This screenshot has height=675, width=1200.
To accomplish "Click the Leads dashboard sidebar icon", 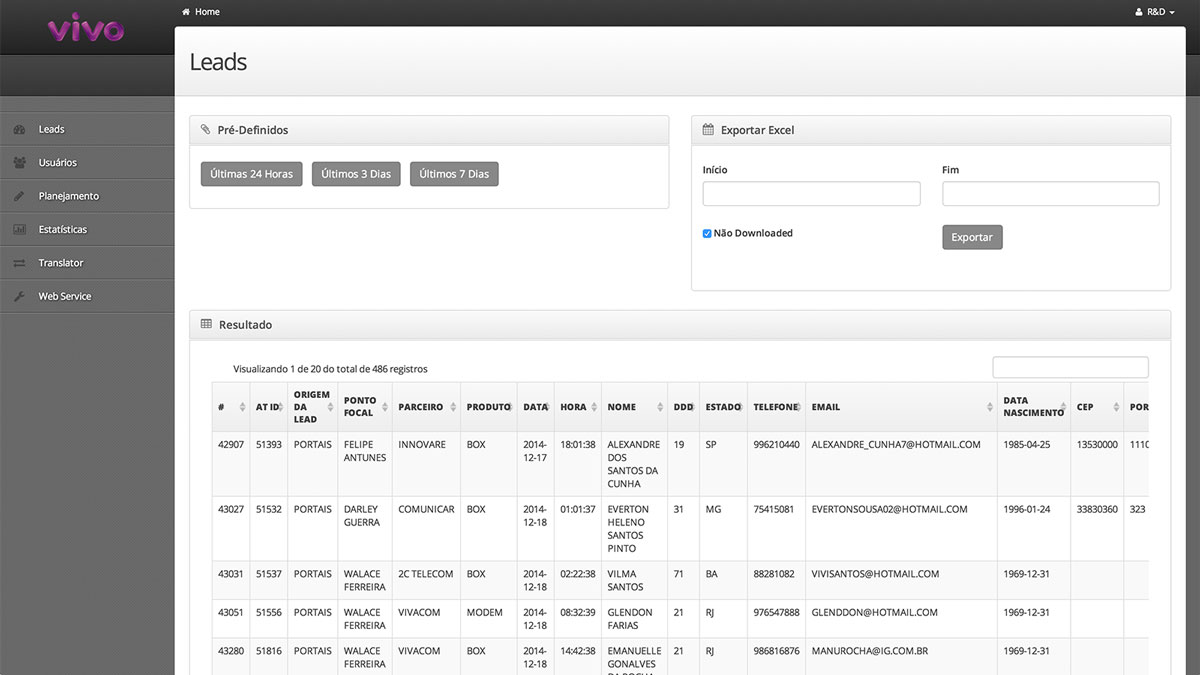I will [19, 129].
